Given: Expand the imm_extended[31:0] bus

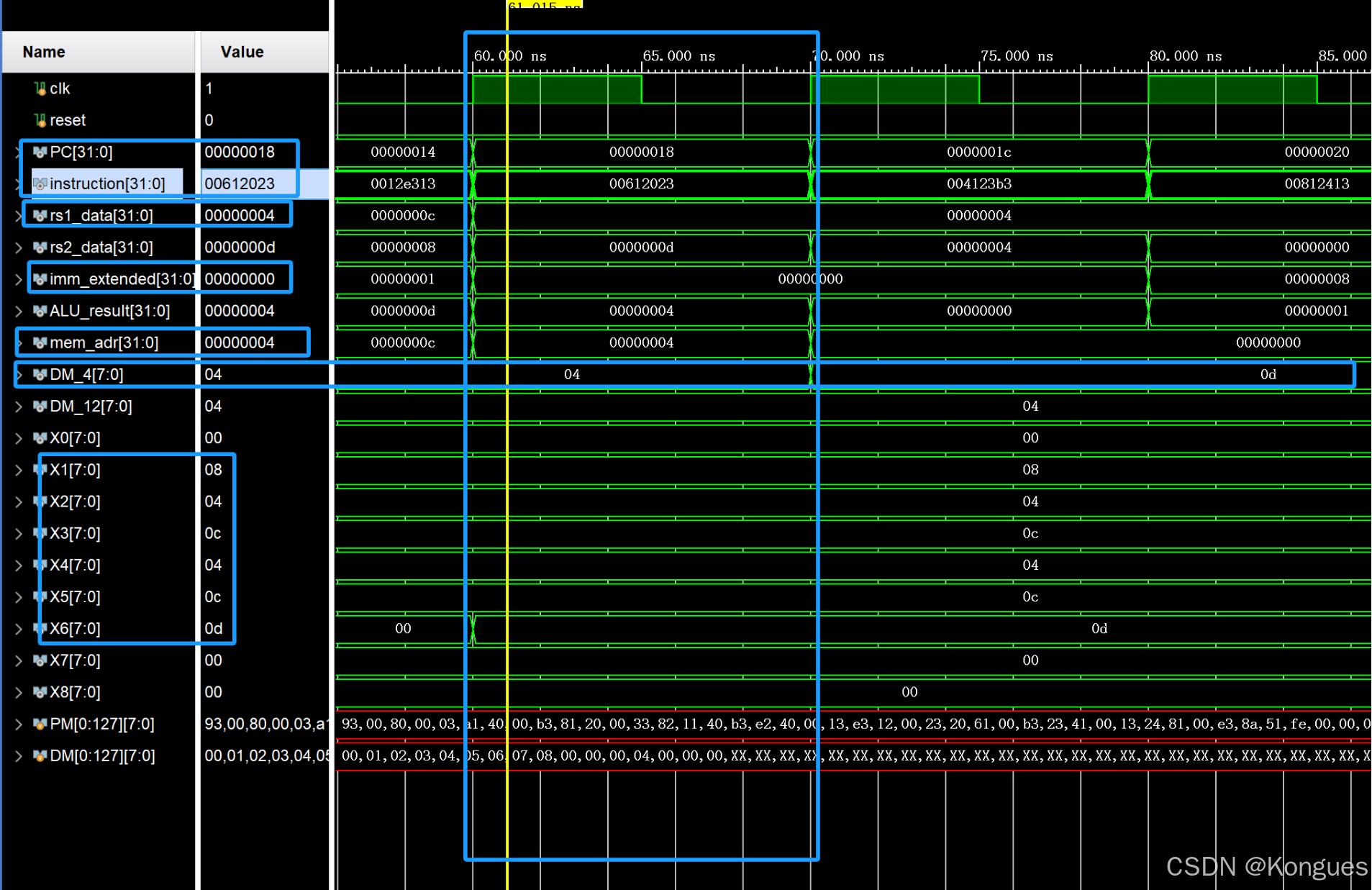Looking at the screenshot, I should (x=19, y=279).
